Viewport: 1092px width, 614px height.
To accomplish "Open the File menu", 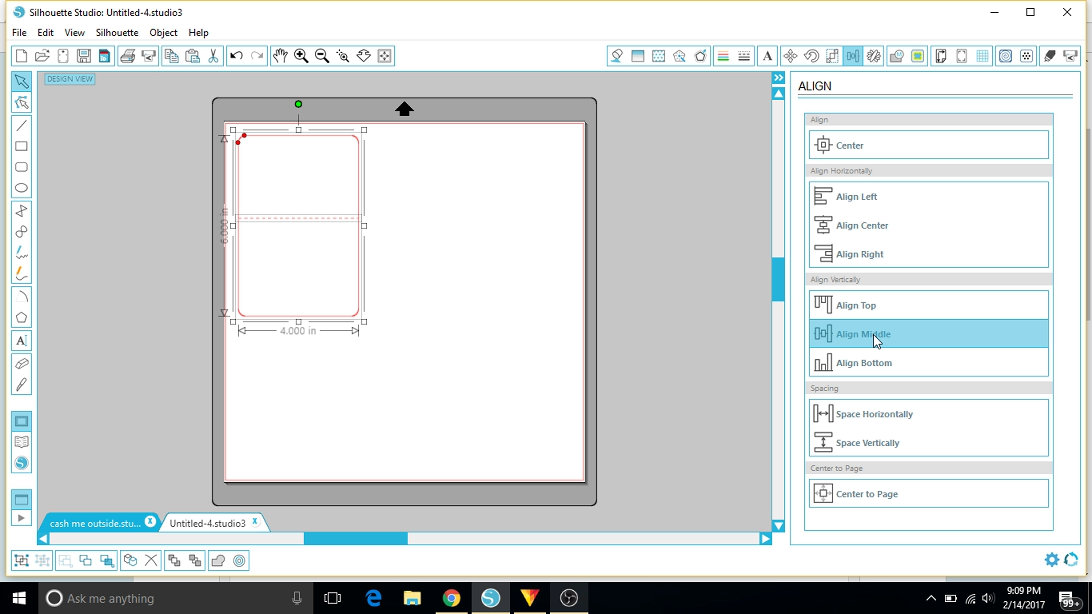I will (x=20, y=33).
